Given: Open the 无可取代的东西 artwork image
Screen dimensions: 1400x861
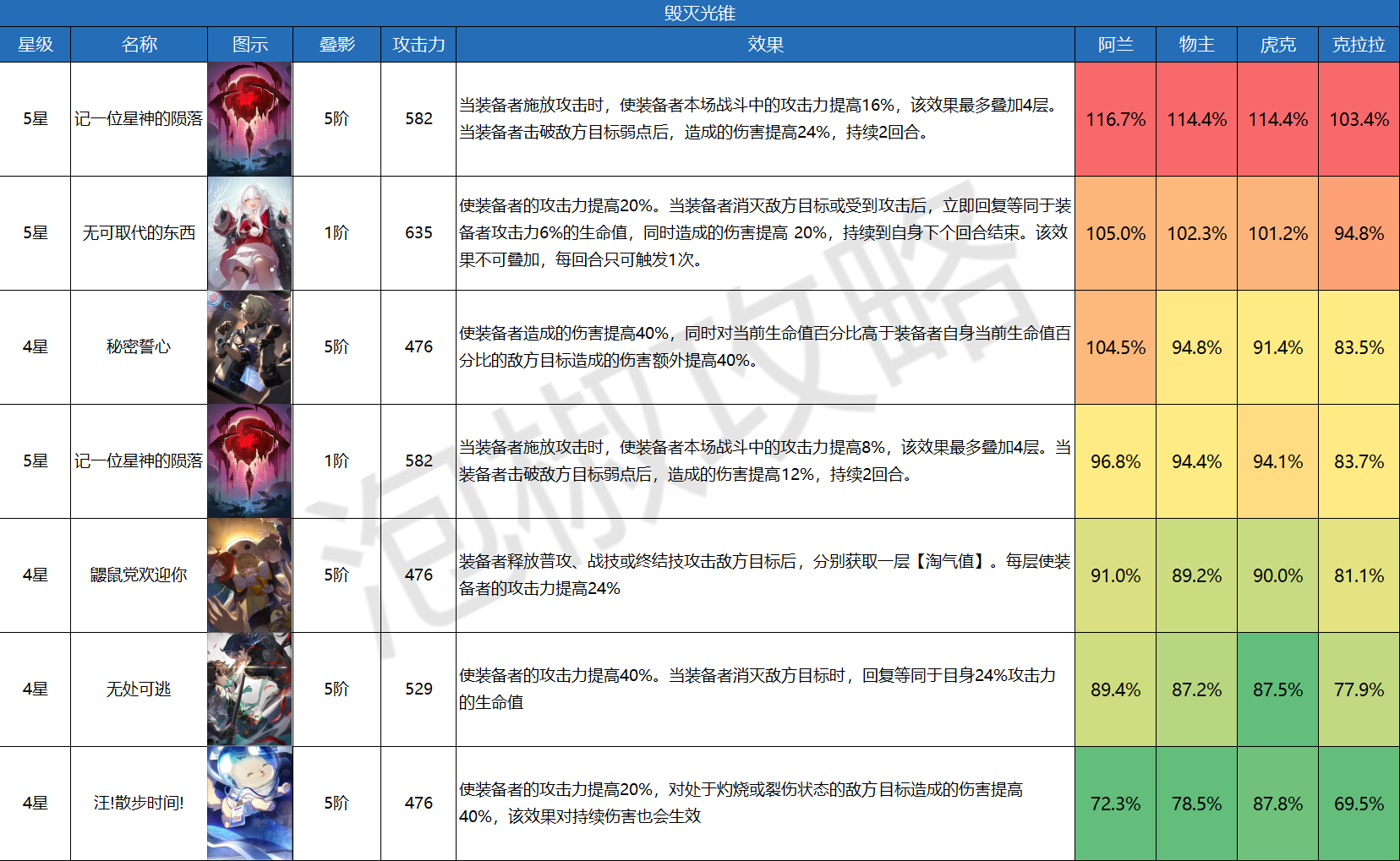Looking at the screenshot, I should pos(249,233).
